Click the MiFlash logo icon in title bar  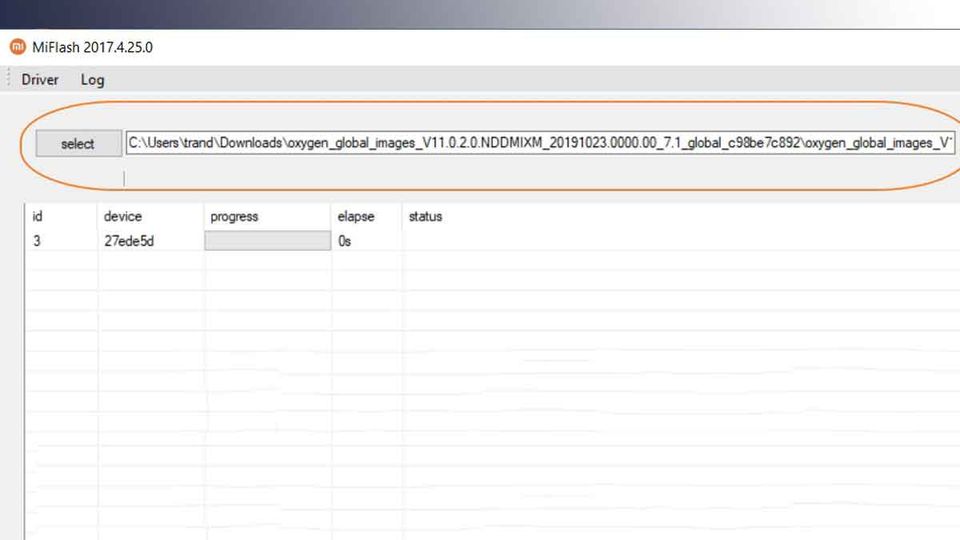(17, 47)
